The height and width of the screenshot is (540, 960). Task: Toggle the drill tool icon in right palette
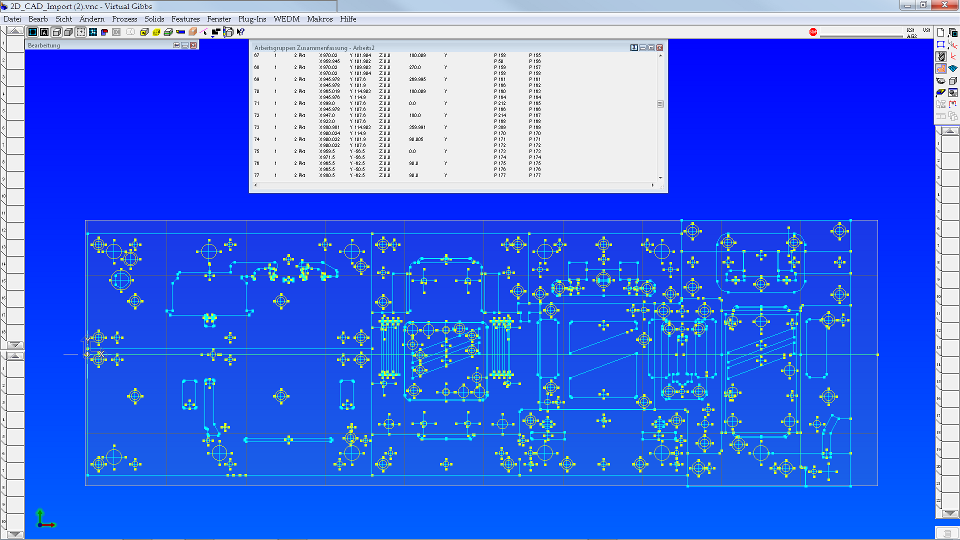pyautogui.click(x=941, y=56)
